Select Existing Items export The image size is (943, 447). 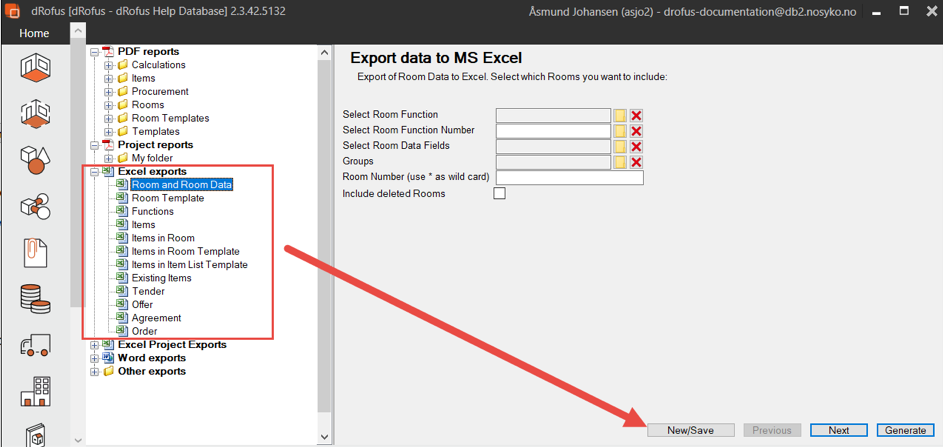click(x=161, y=278)
